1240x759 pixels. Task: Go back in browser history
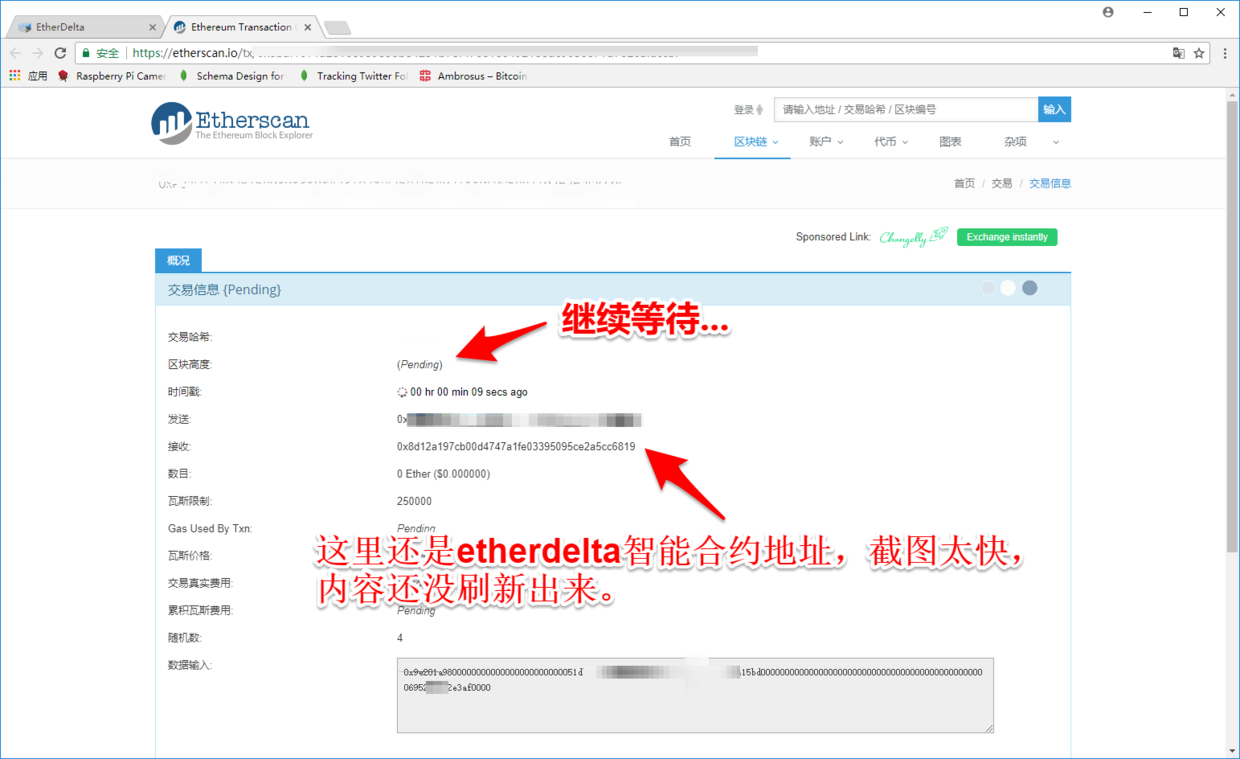click(16, 53)
